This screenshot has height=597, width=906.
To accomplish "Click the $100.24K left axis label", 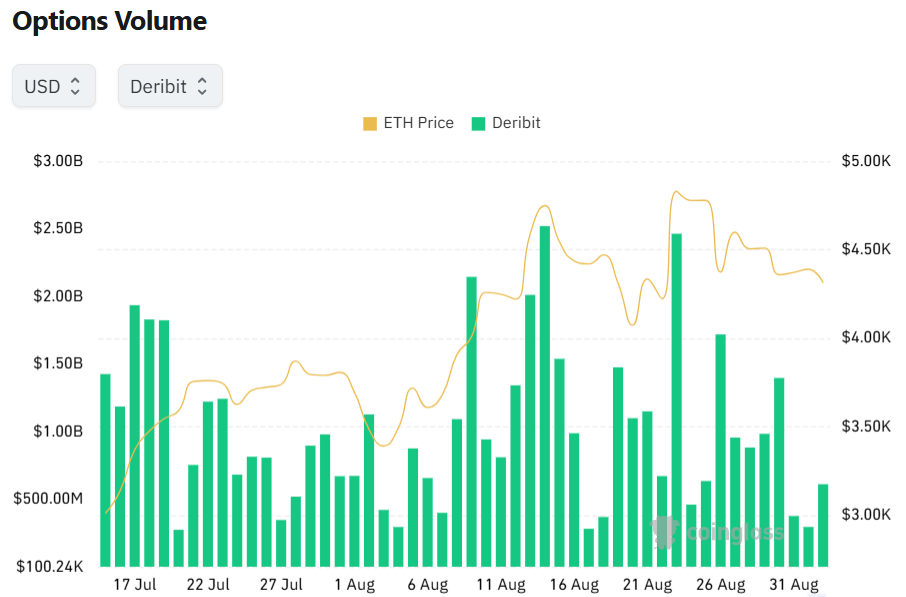I will click(x=50, y=566).
